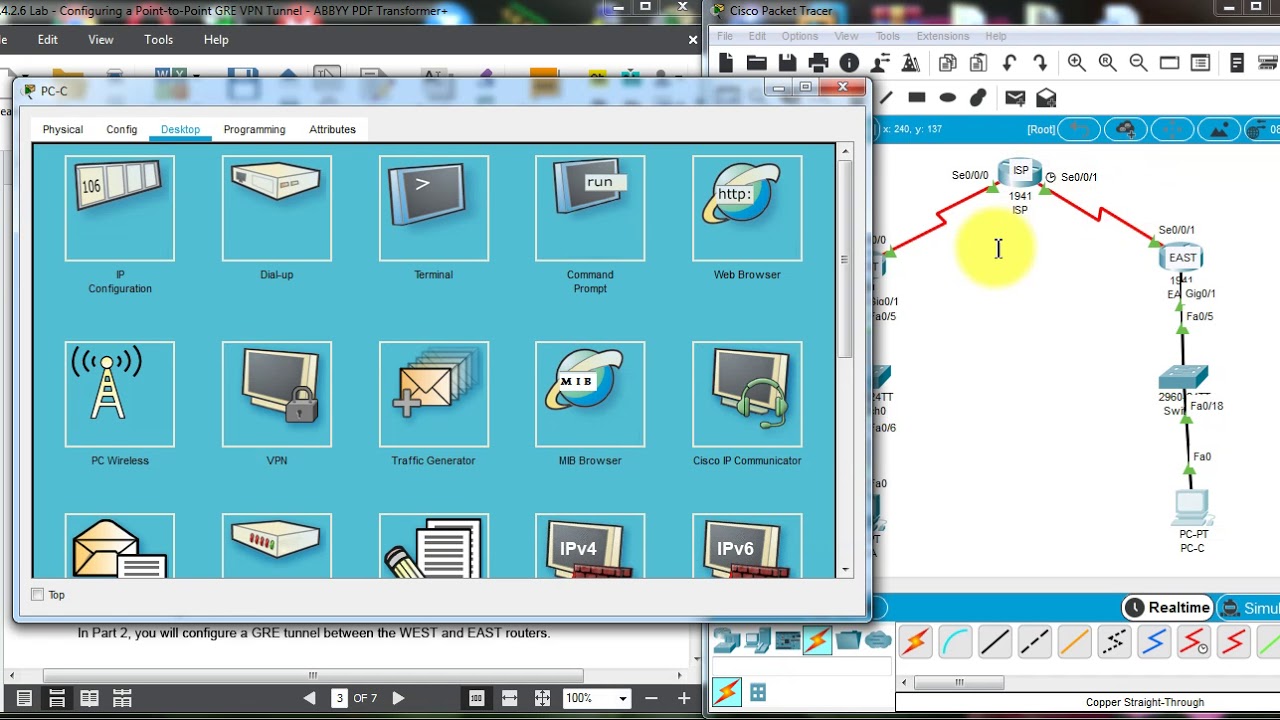
Task: Launch the Traffic Generator app
Action: pos(434,395)
